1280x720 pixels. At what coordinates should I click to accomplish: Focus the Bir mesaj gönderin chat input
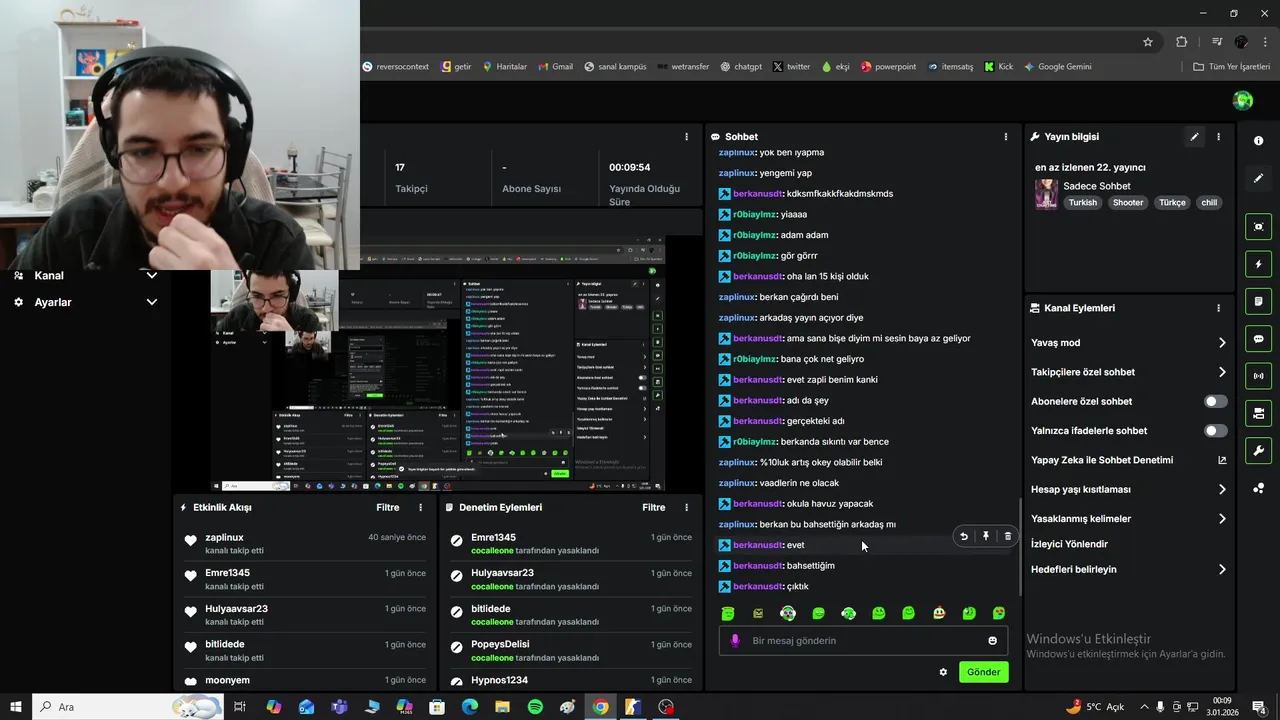click(863, 641)
